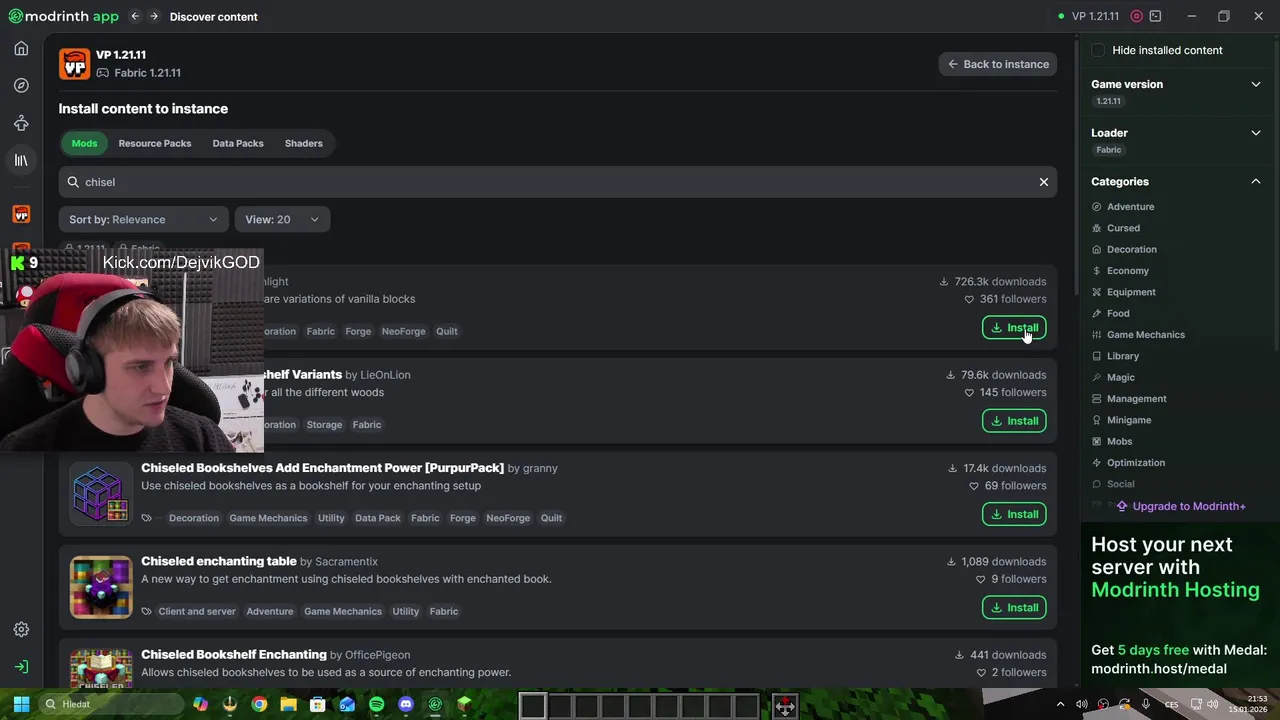Open Discord from the taskbar

click(x=405, y=704)
